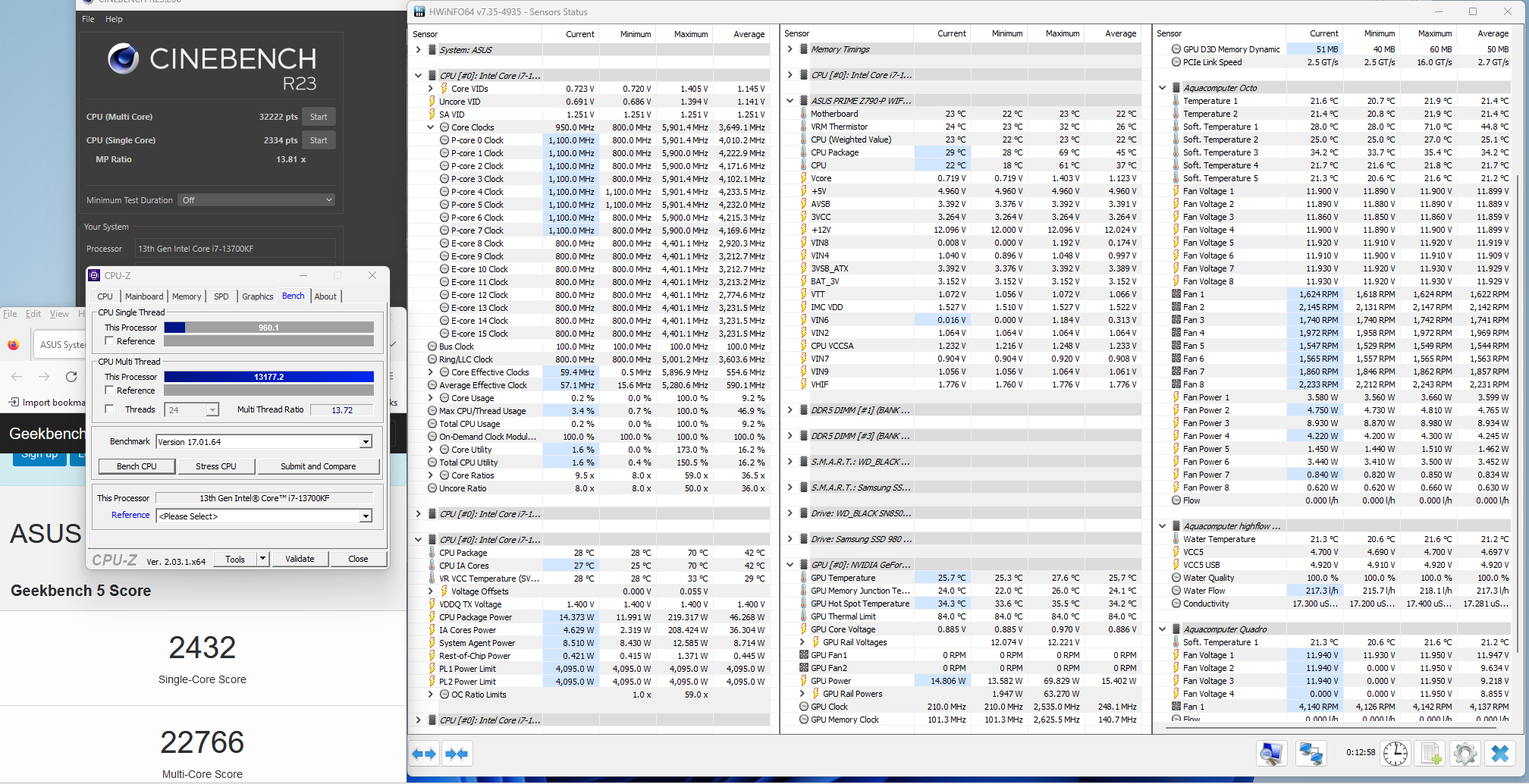The width and height of the screenshot is (1529, 784).
Task: Click the collapse columns arrows icon
Action: coord(457,754)
